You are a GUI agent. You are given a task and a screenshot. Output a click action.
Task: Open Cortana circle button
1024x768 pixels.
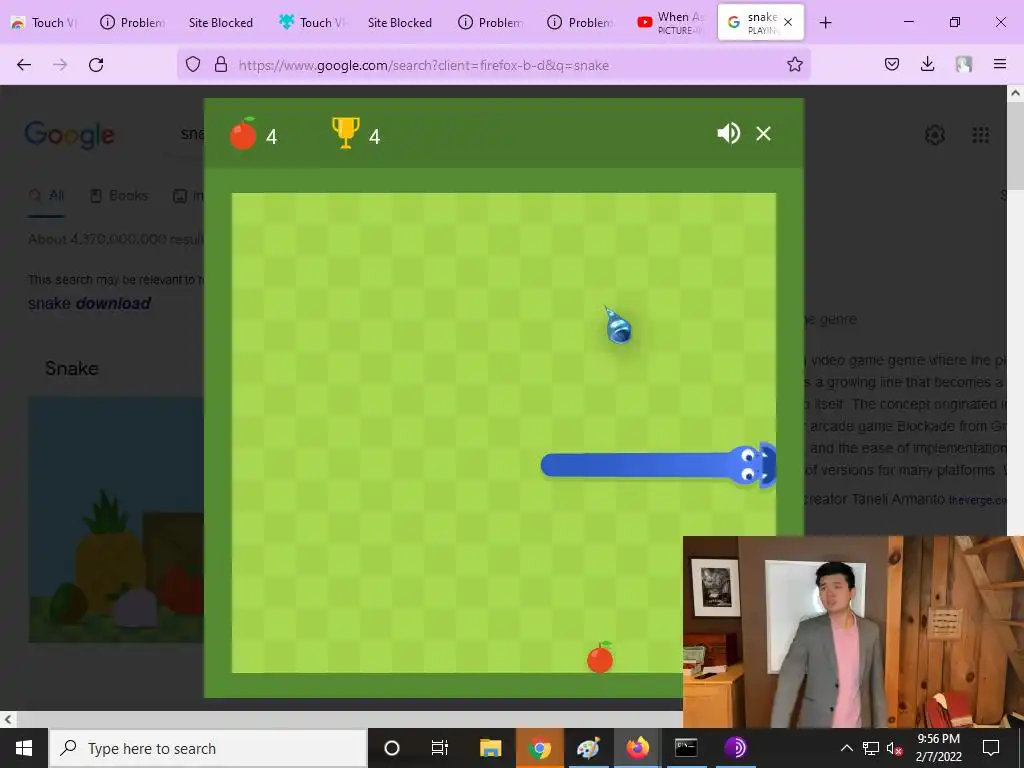[x=392, y=748]
